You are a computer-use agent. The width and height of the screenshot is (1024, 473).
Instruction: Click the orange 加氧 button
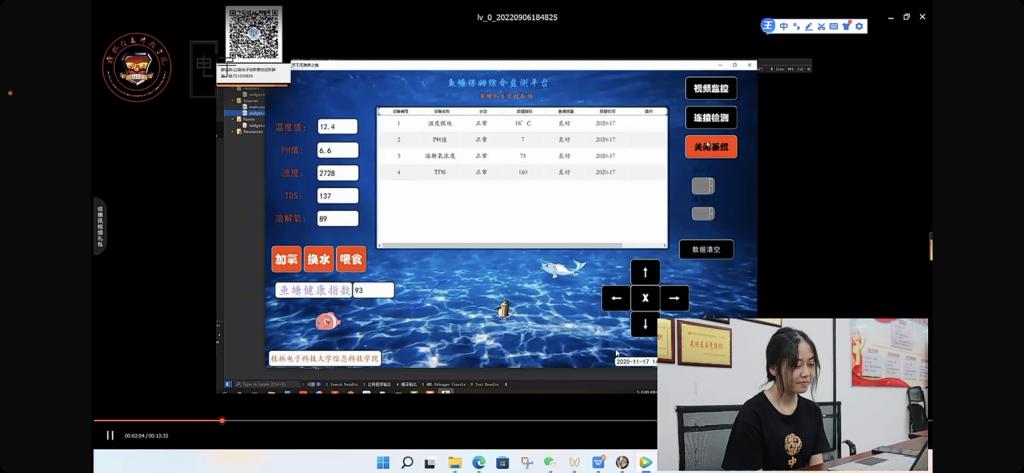[286, 260]
